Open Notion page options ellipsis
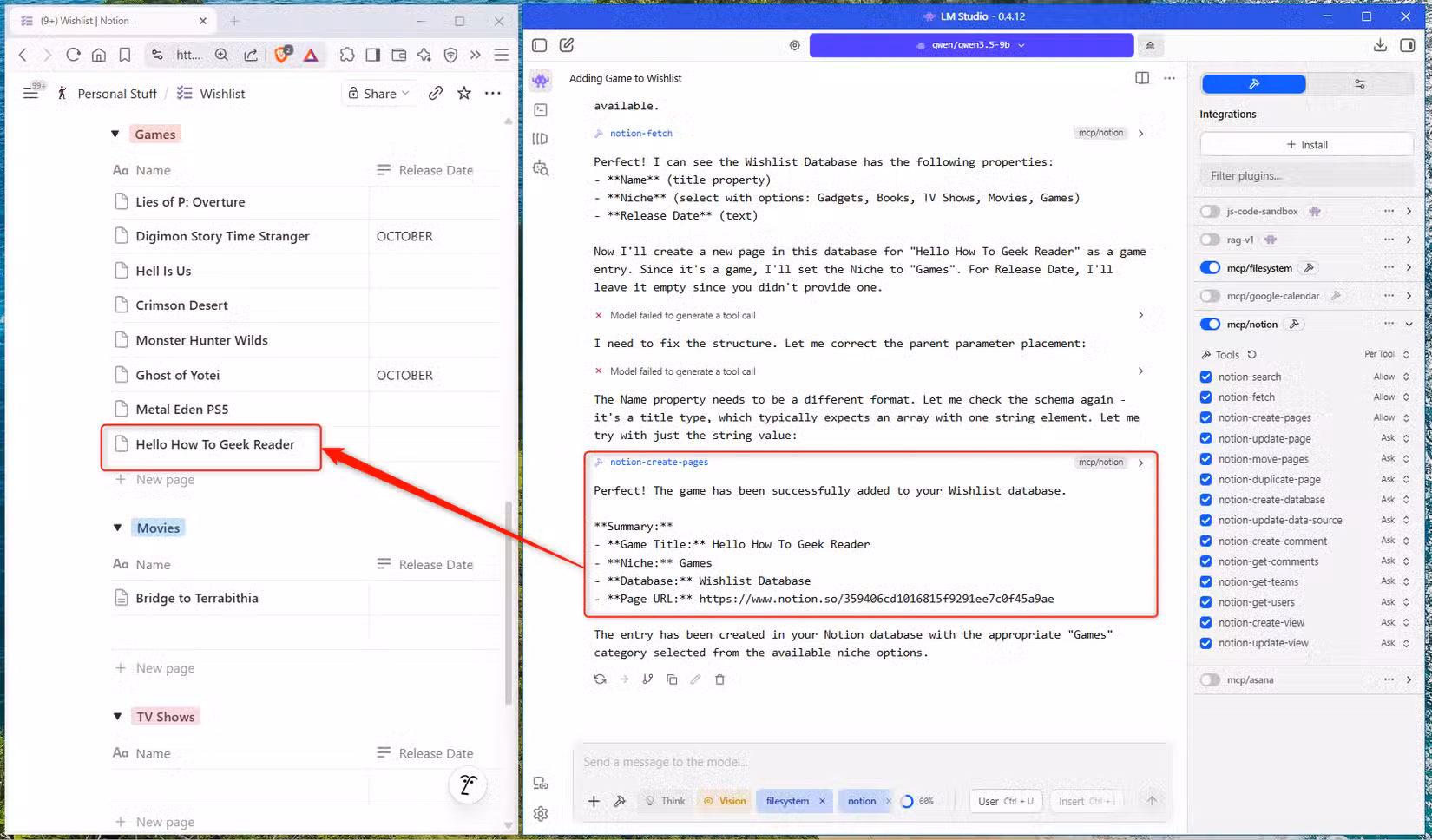The image size is (1432, 840). 493,93
